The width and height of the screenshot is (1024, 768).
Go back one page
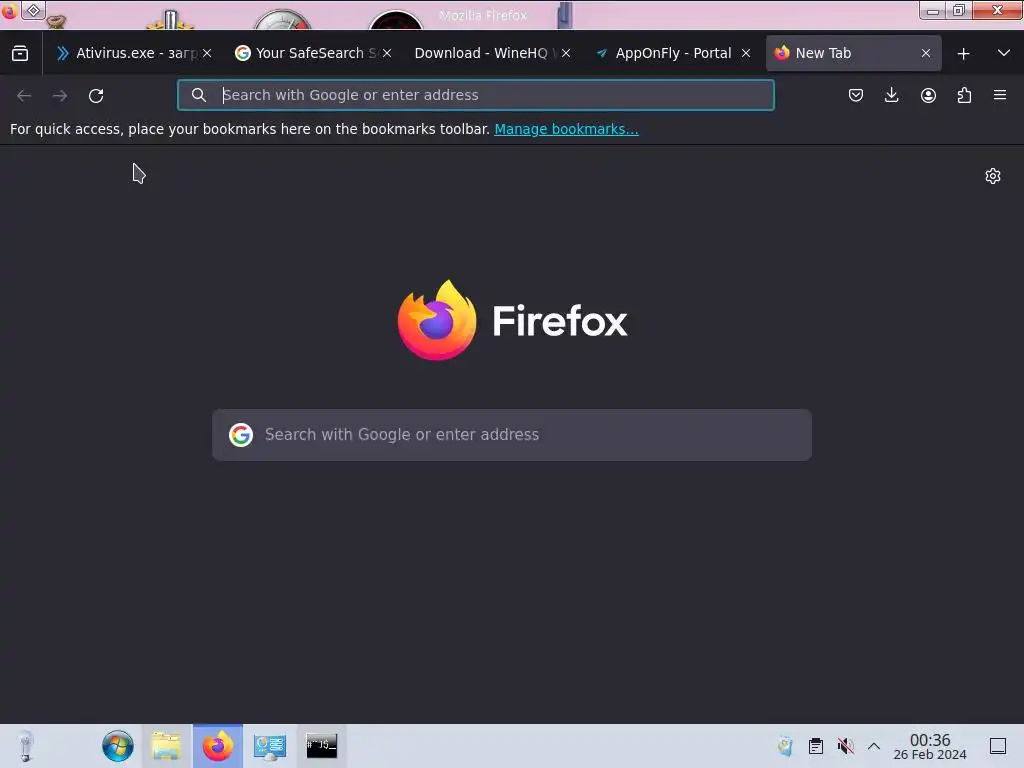coord(24,96)
